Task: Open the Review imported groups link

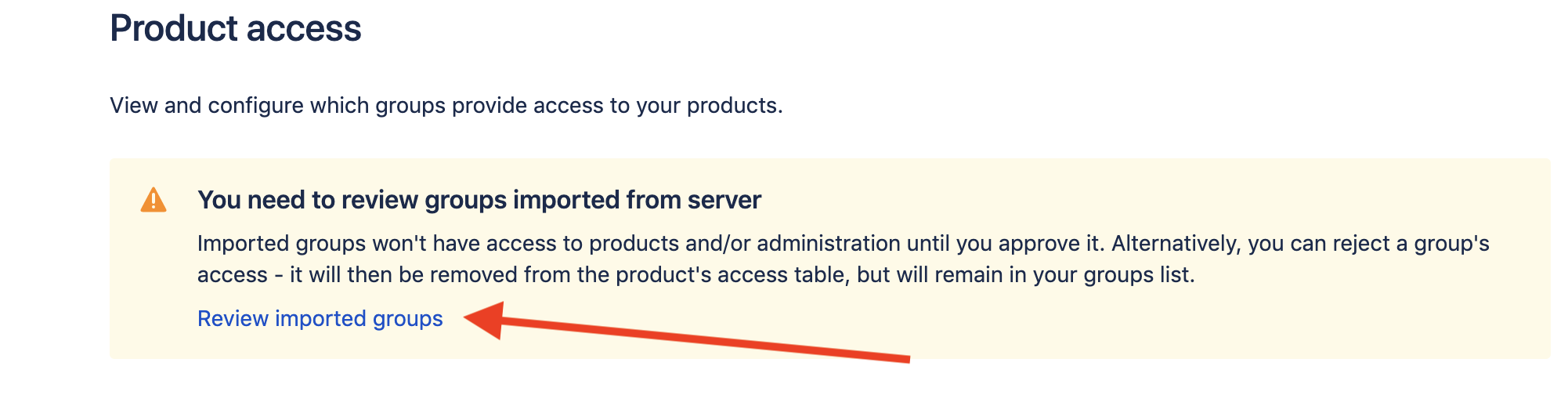Action: click(x=320, y=319)
